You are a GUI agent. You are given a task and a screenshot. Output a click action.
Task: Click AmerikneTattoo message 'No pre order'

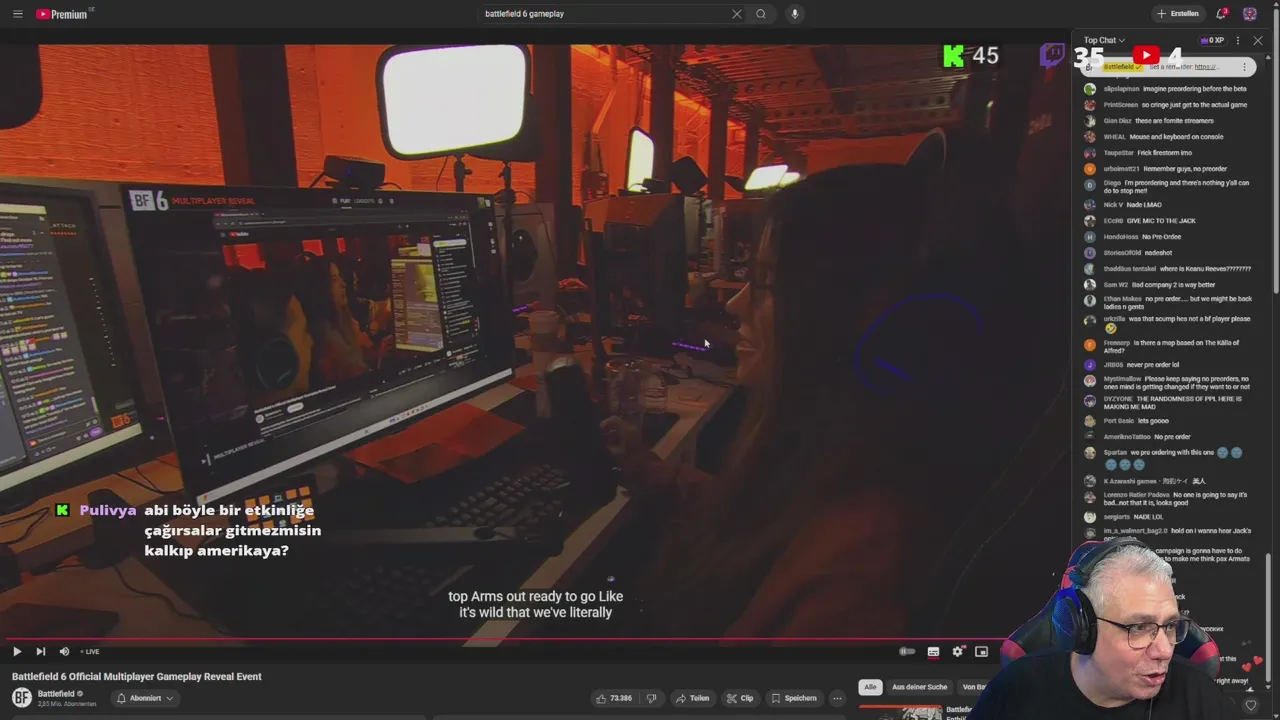coord(1172,437)
